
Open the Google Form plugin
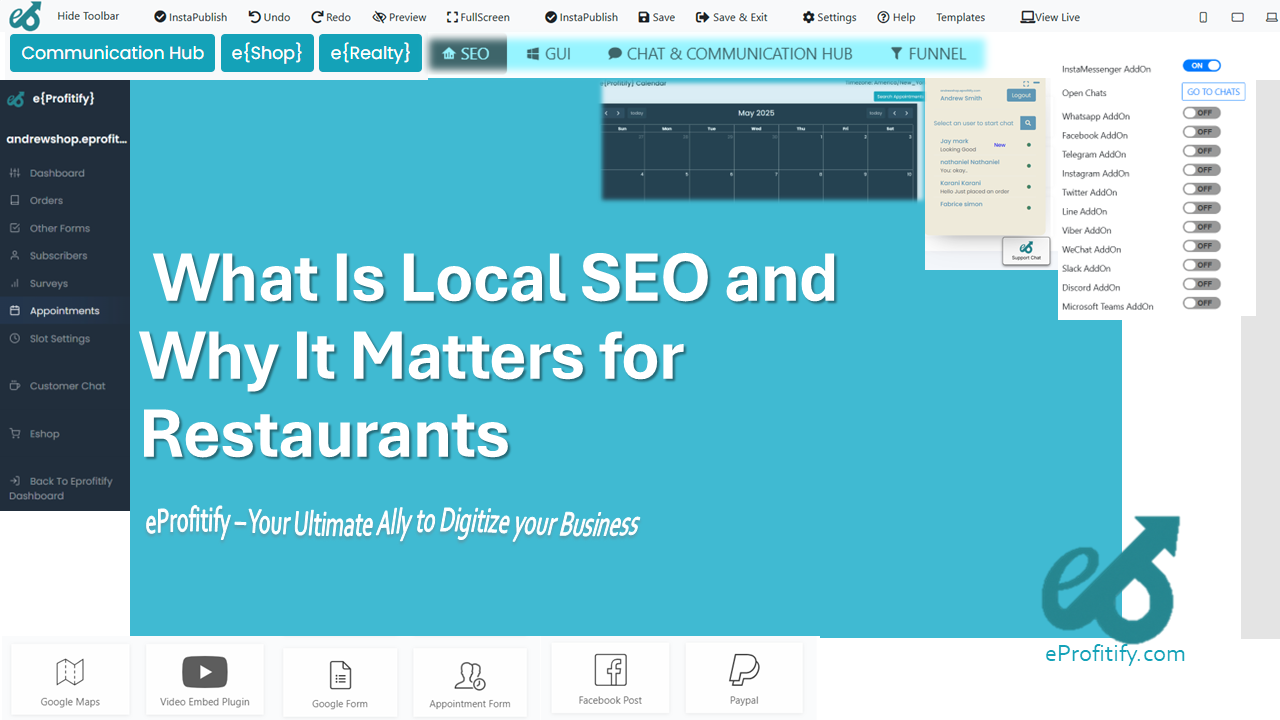[x=340, y=676]
